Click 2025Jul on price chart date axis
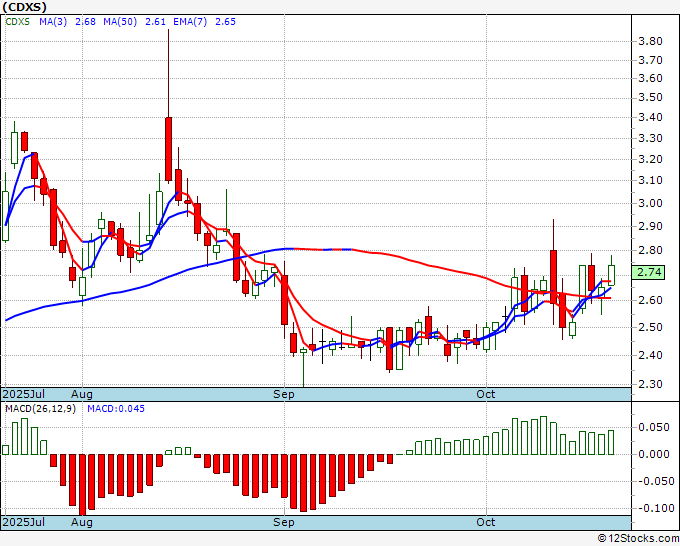680x546 pixels. 23,394
